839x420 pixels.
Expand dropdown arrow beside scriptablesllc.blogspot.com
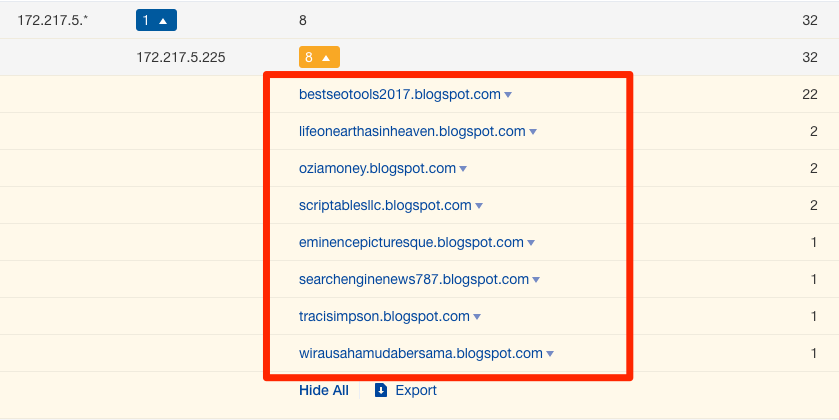(x=479, y=206)
